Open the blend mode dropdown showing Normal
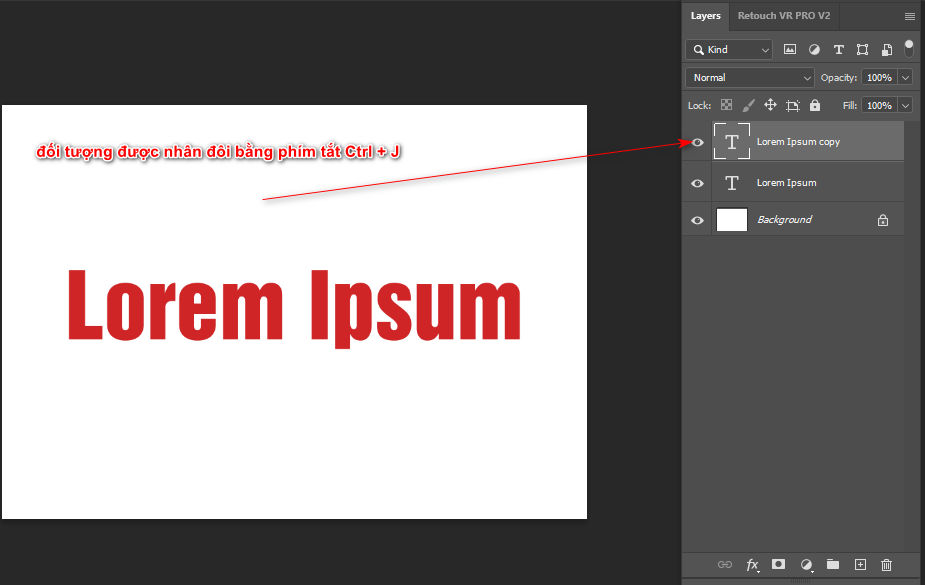This screenshot has width=925, height=585. click(749, 77)
